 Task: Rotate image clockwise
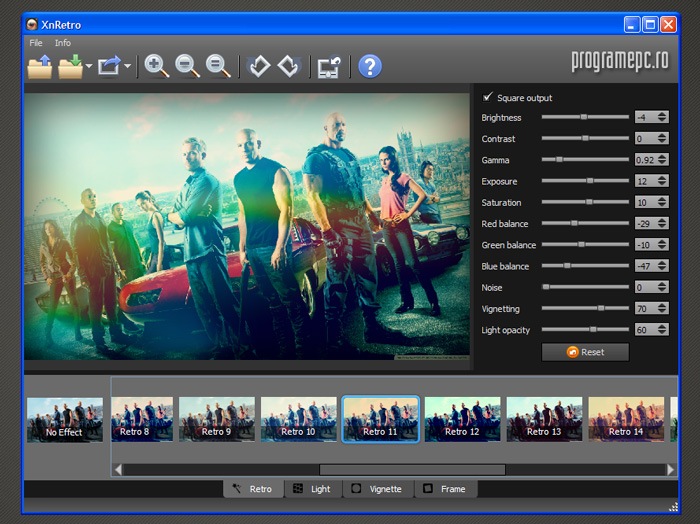(288, 67)
